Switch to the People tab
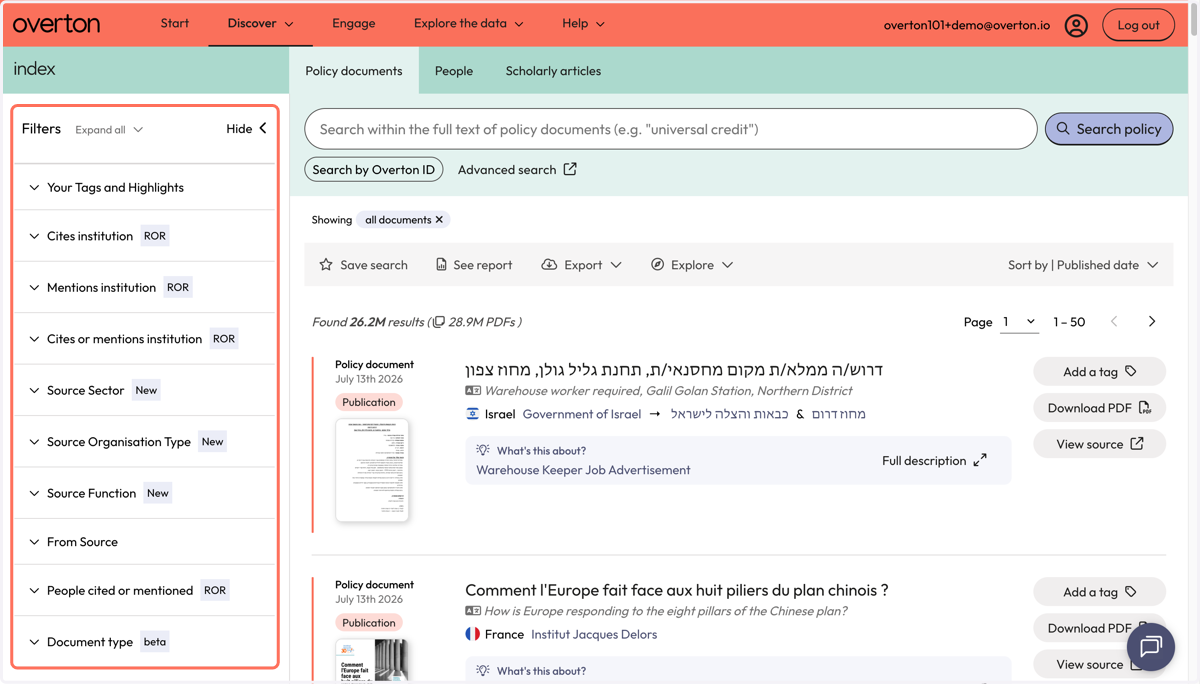 tap(454, 71)
